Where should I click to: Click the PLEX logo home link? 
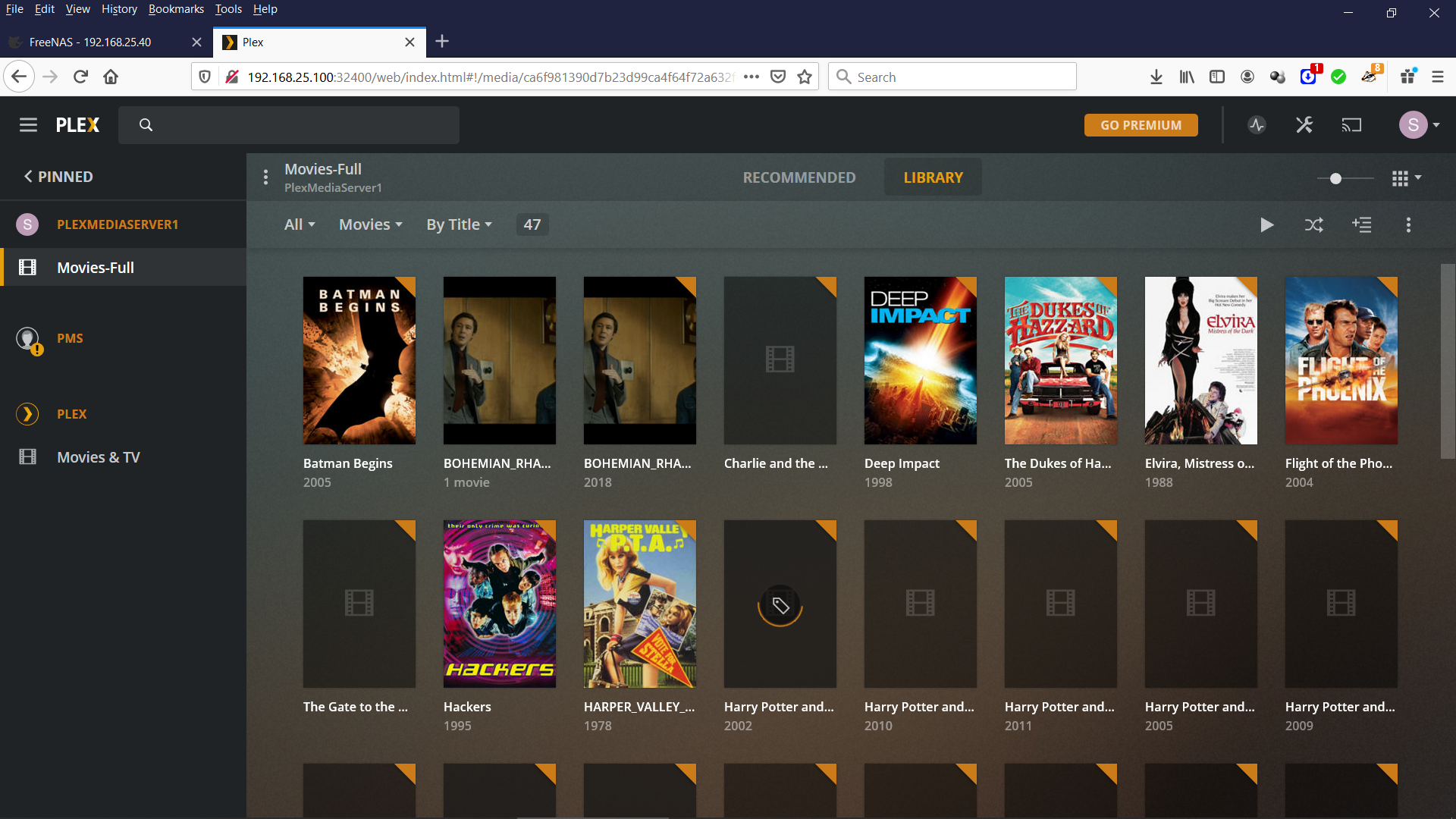pos(77,125)
